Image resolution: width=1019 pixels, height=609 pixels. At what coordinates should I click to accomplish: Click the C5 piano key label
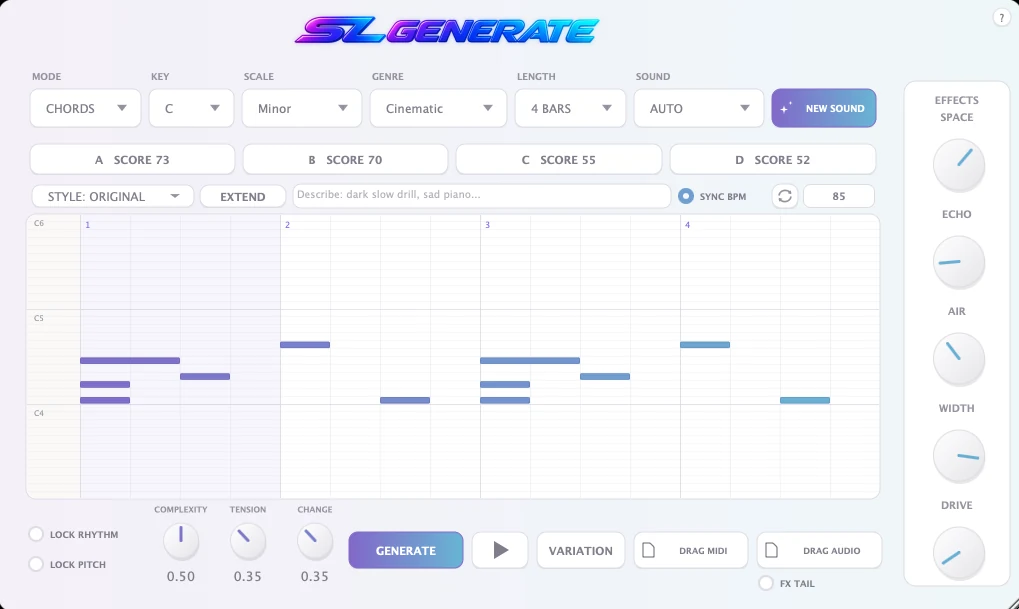(39, 318)
